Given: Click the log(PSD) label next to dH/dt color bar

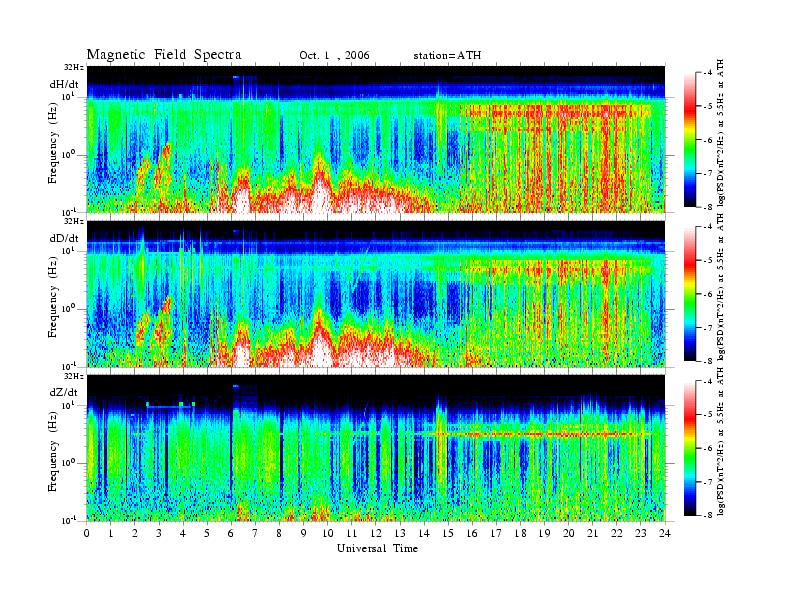Looking at the screenshot, I should (722, 133).
